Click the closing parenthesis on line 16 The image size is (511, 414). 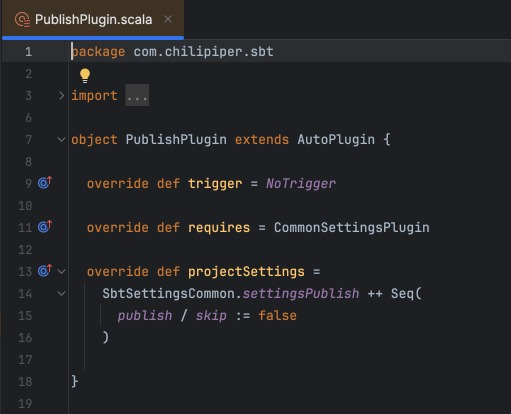click(106, 338)
